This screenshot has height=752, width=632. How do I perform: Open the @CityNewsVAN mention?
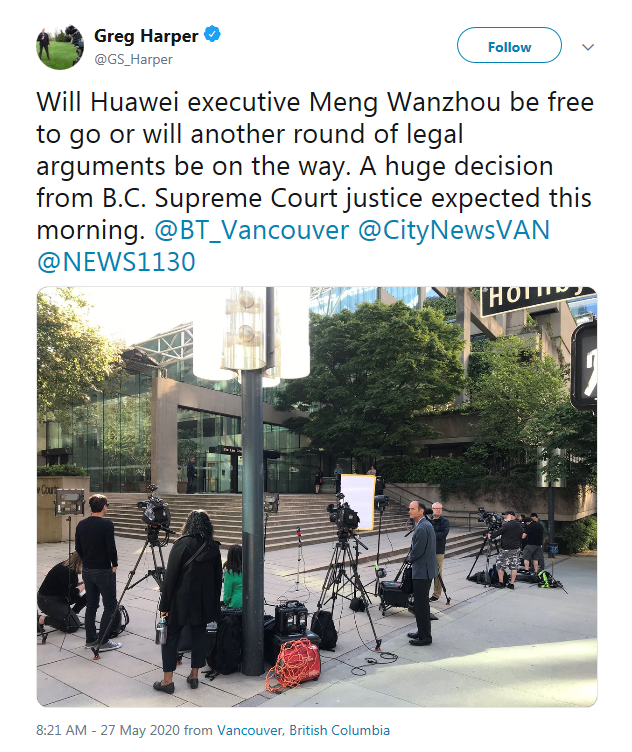[454, 230]
